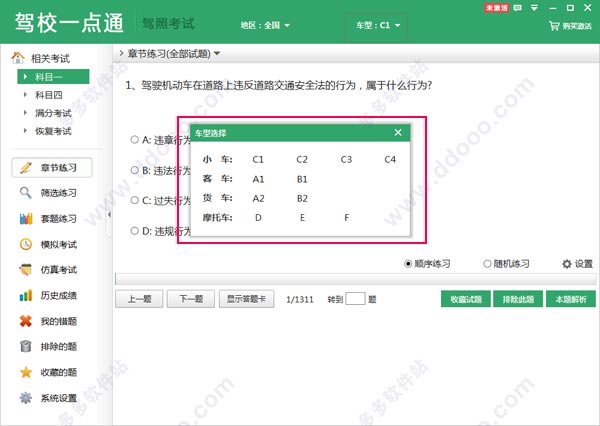
Task: Open 历史成绩 in the sidebar
Action: tap(59, 295)
